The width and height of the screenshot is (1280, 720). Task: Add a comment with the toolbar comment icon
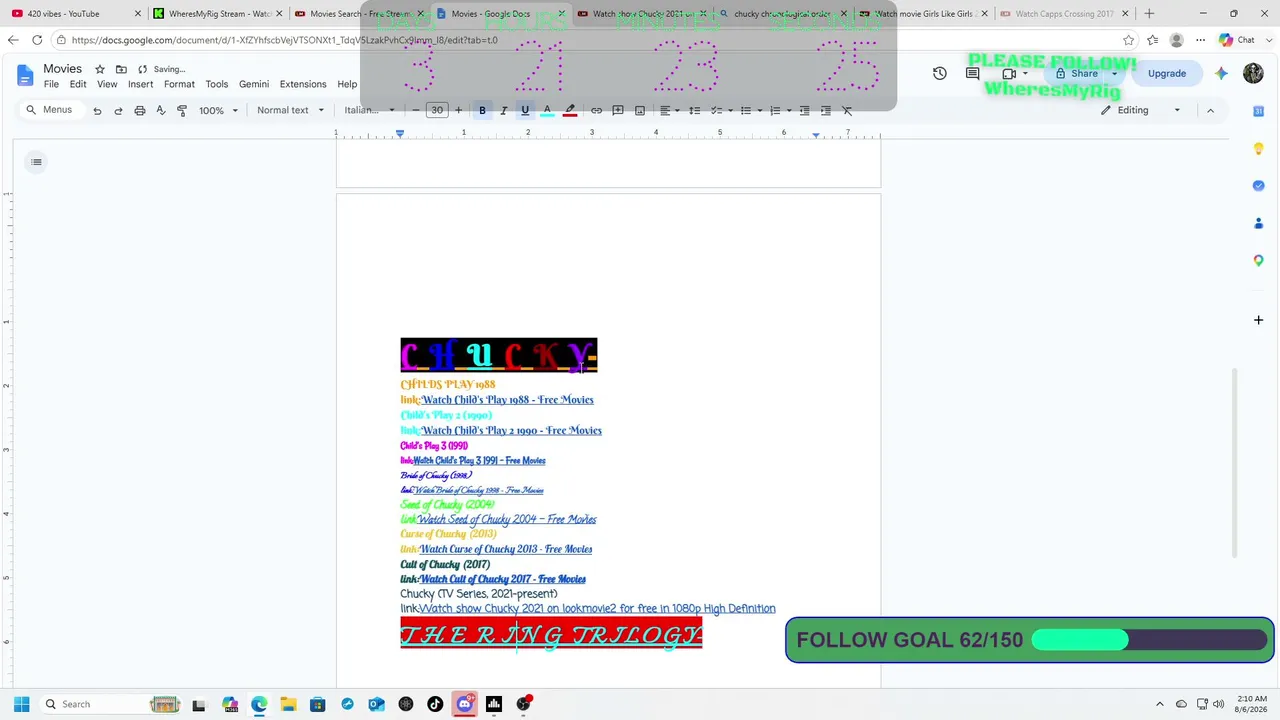tap(618, 110)
